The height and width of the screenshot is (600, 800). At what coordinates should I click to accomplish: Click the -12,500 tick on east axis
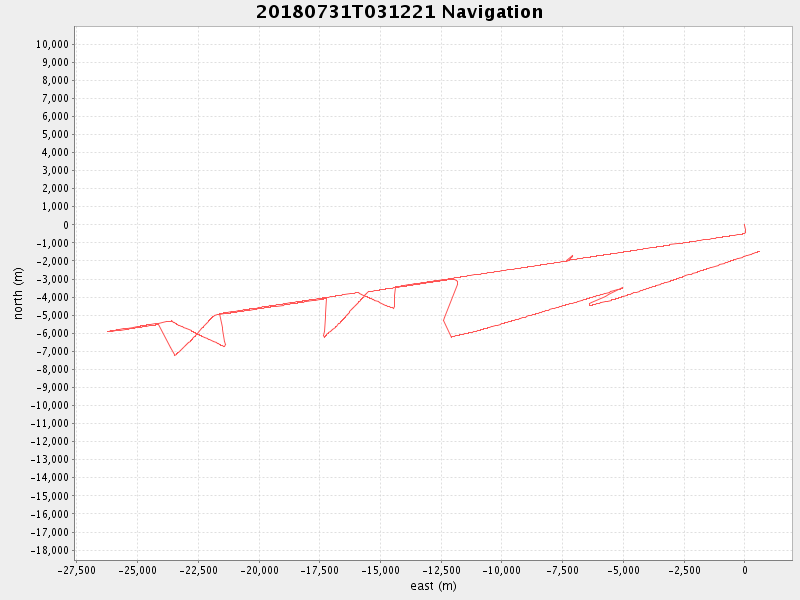[x=441, y=570]
